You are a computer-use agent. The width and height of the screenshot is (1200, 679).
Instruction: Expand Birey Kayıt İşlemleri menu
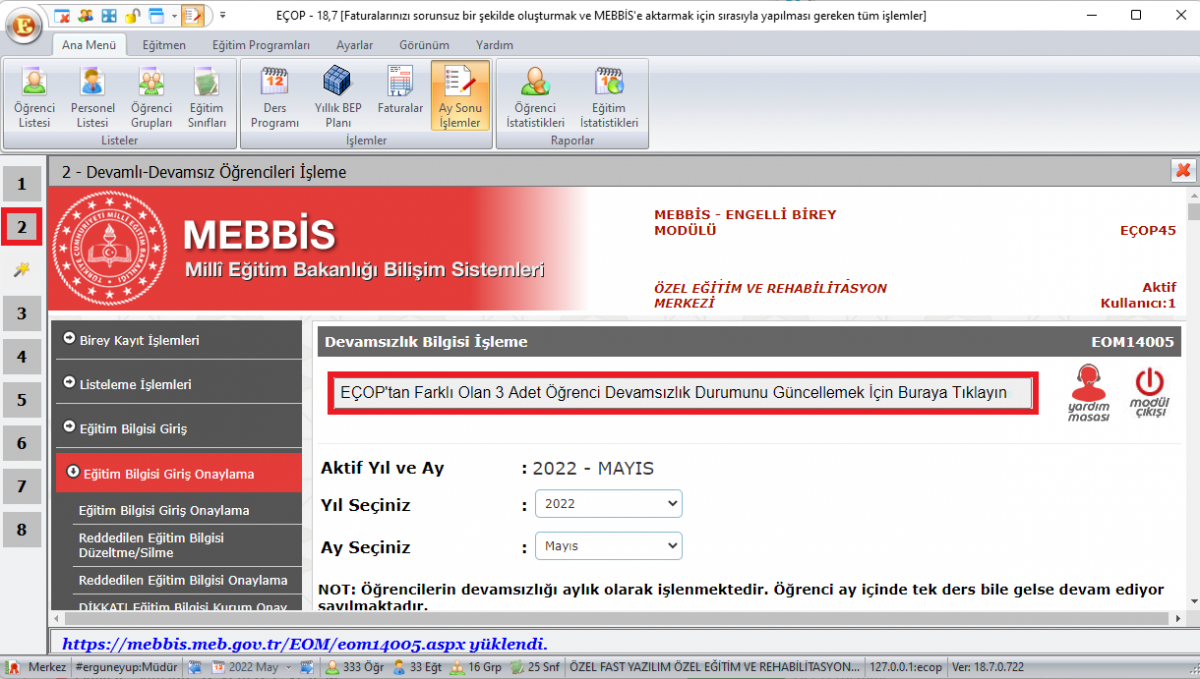tap(175, 340)
